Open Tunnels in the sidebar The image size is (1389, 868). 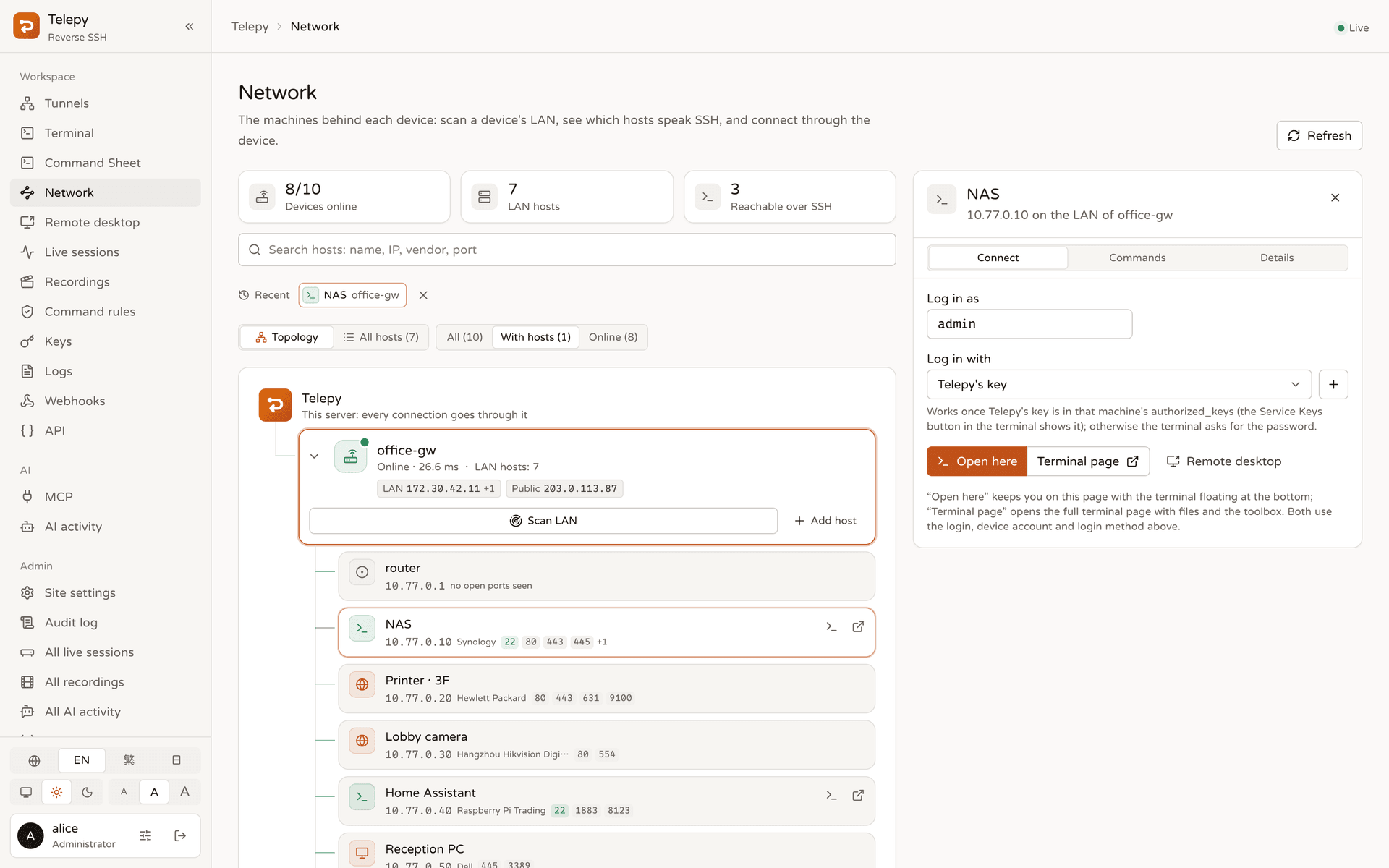(x=106, y=103)
